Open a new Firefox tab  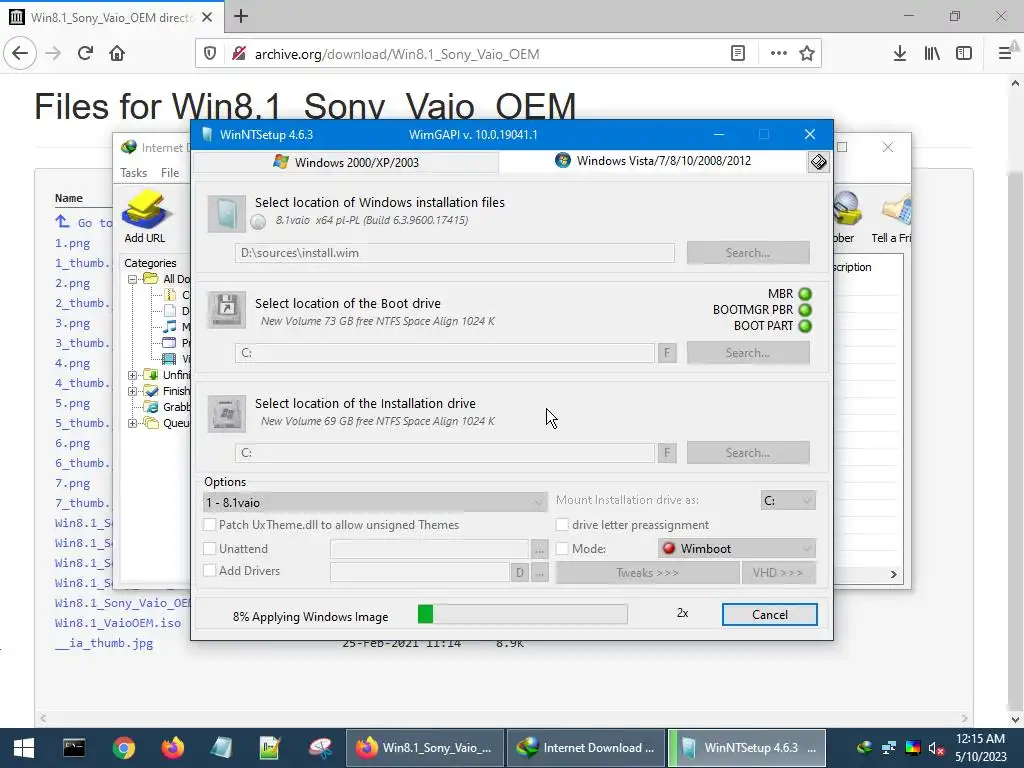(x=241, y=16)
